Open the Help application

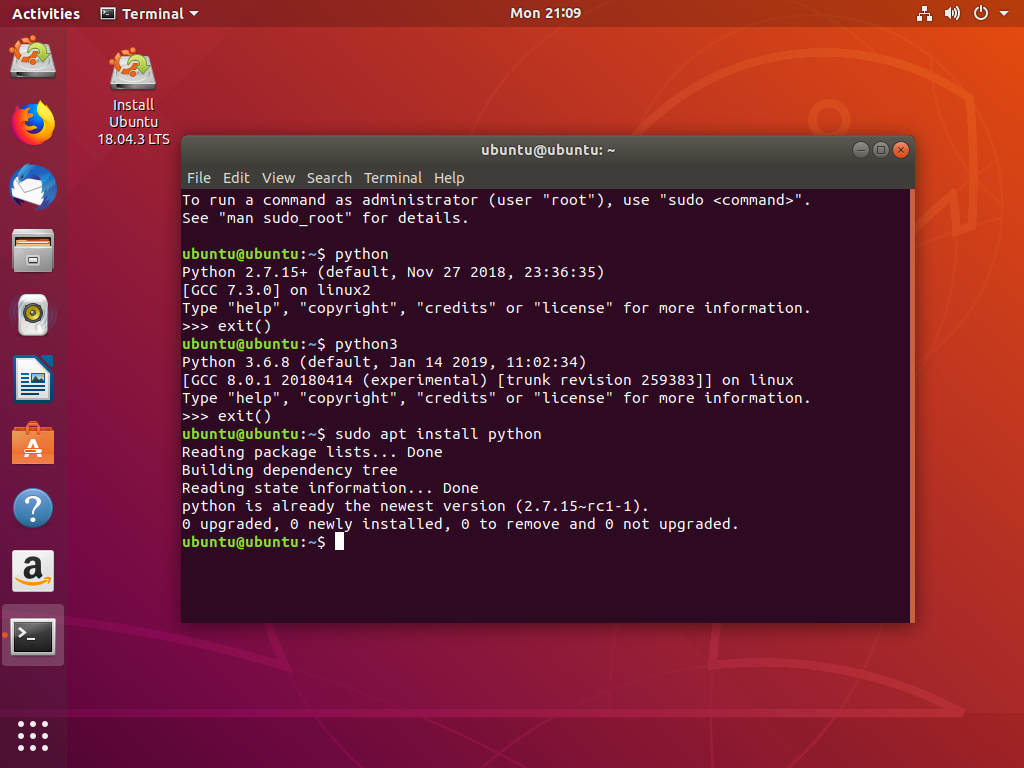(33, 508)
